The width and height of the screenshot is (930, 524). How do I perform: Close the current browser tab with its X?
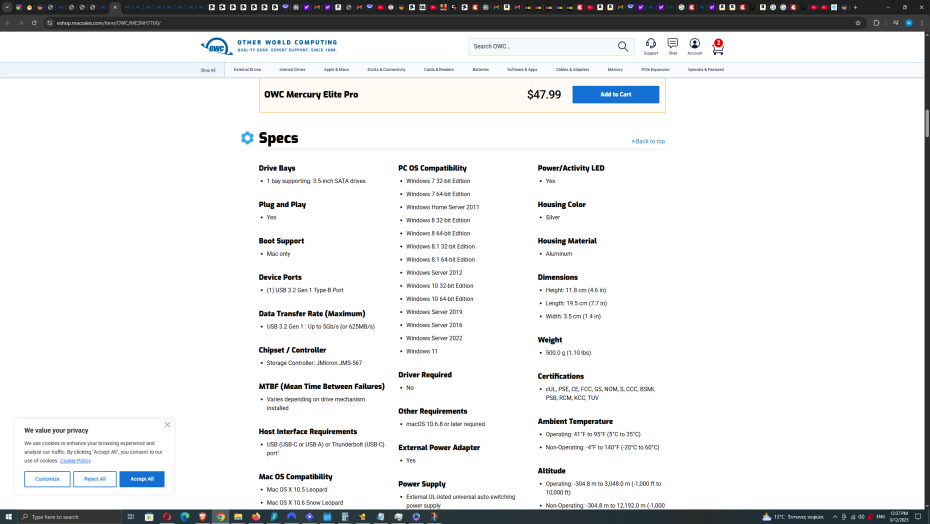coord(115,7)
